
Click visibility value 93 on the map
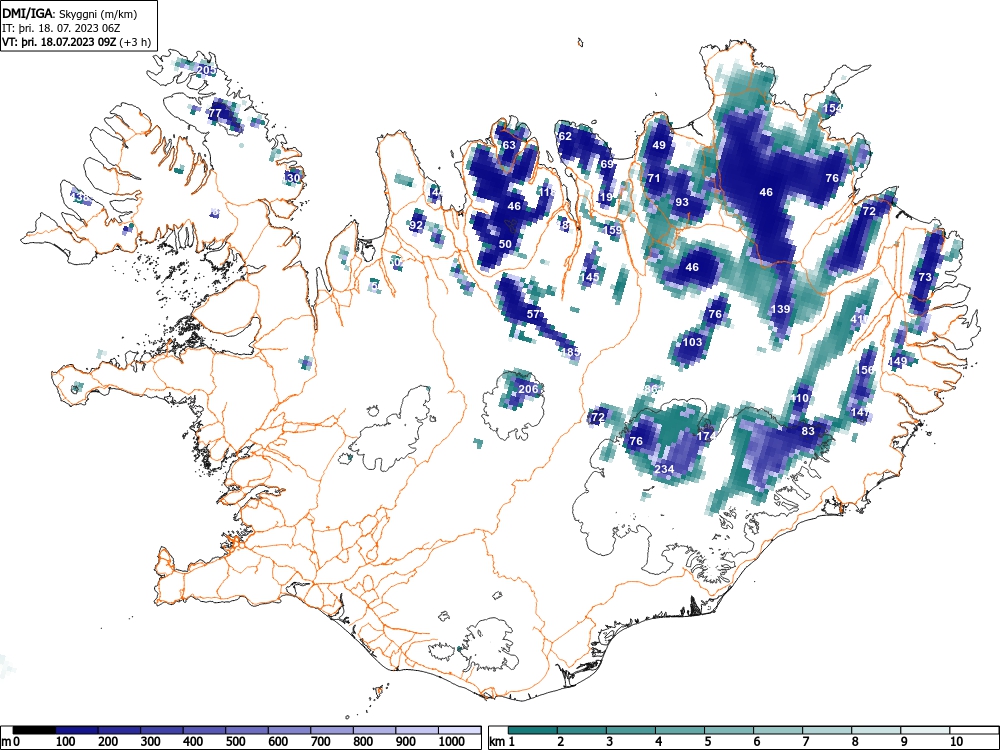click(682, 202)
